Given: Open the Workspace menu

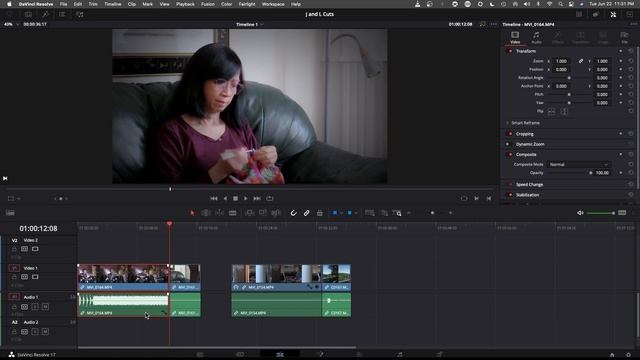Looking at the screenshot, I should point(273,4).
